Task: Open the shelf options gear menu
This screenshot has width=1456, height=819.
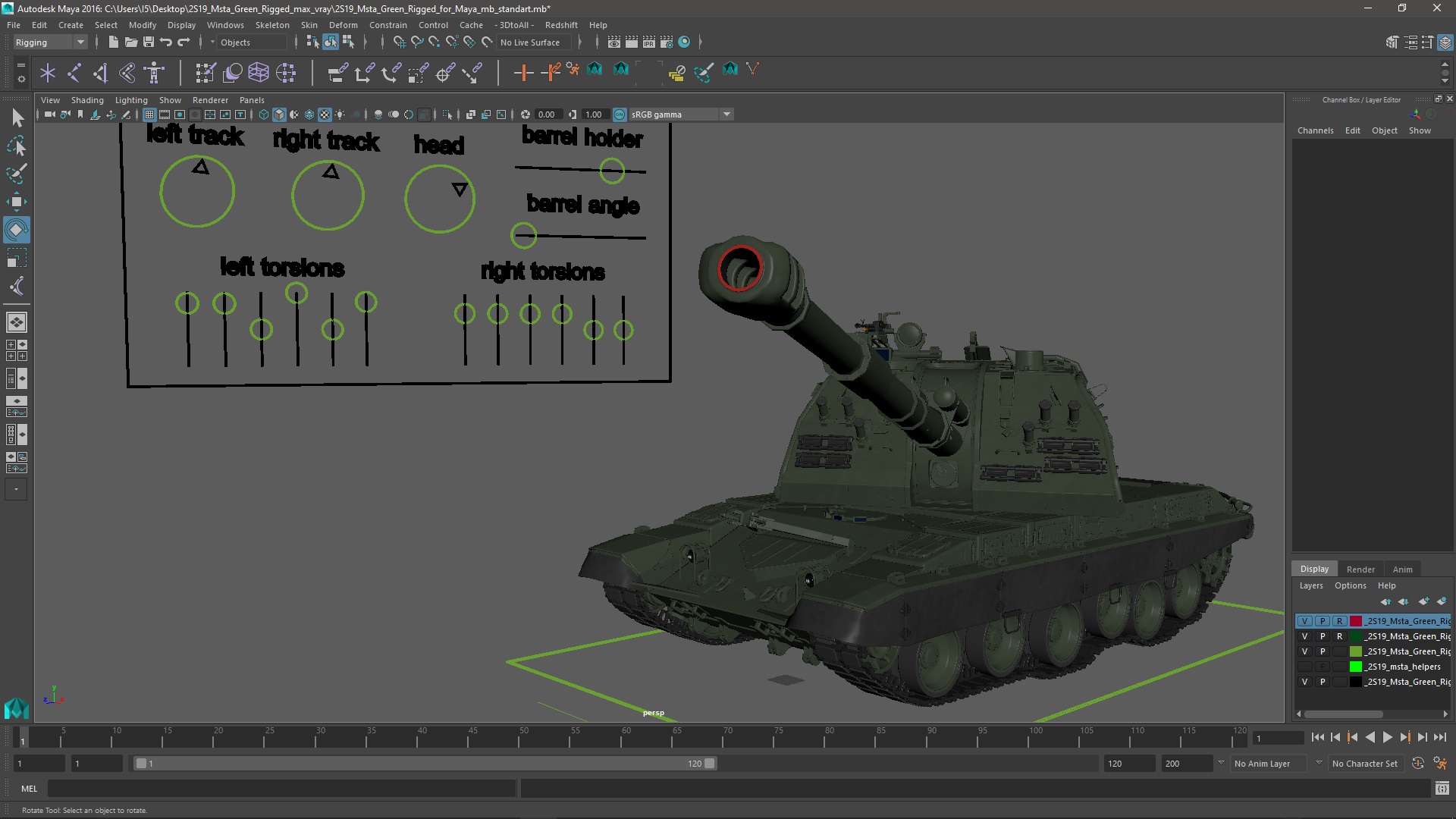Action: [x=21, y=78]
